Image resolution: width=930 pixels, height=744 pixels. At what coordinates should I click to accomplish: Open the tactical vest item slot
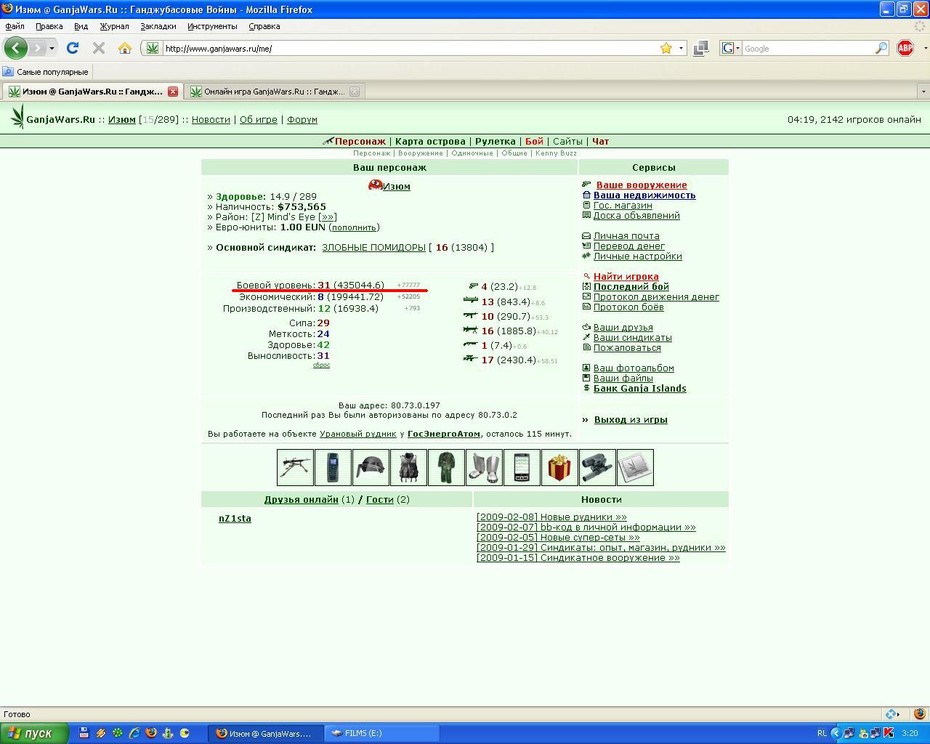(409, 467)
